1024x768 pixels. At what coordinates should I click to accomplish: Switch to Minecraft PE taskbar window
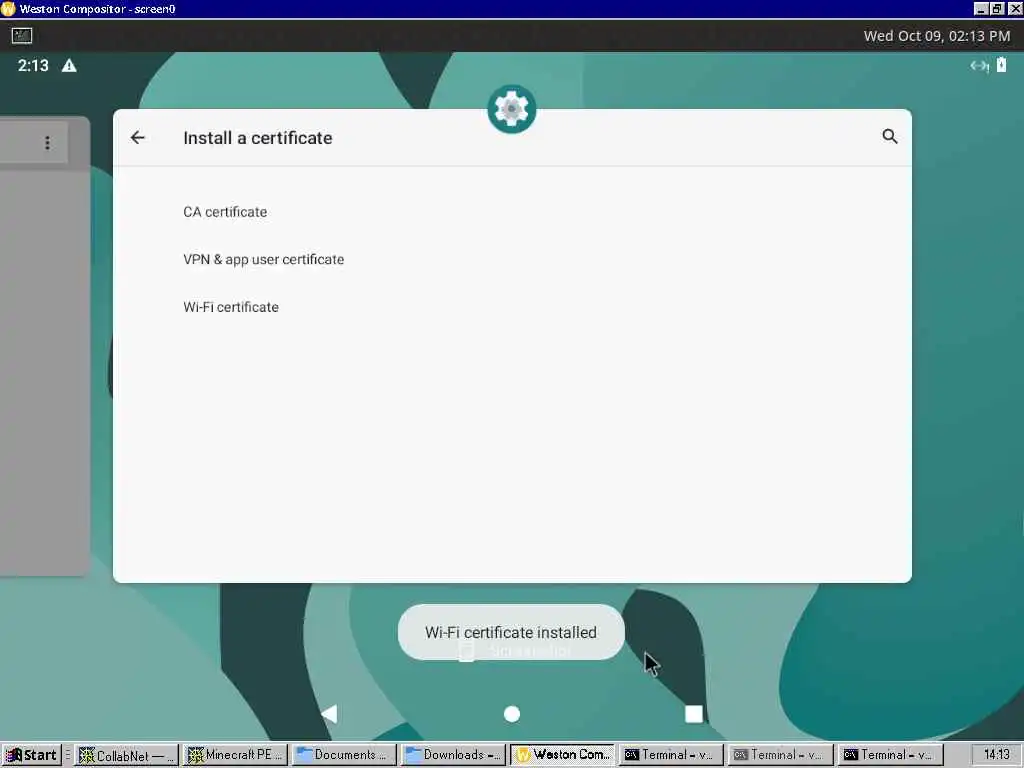coord(235,755)
